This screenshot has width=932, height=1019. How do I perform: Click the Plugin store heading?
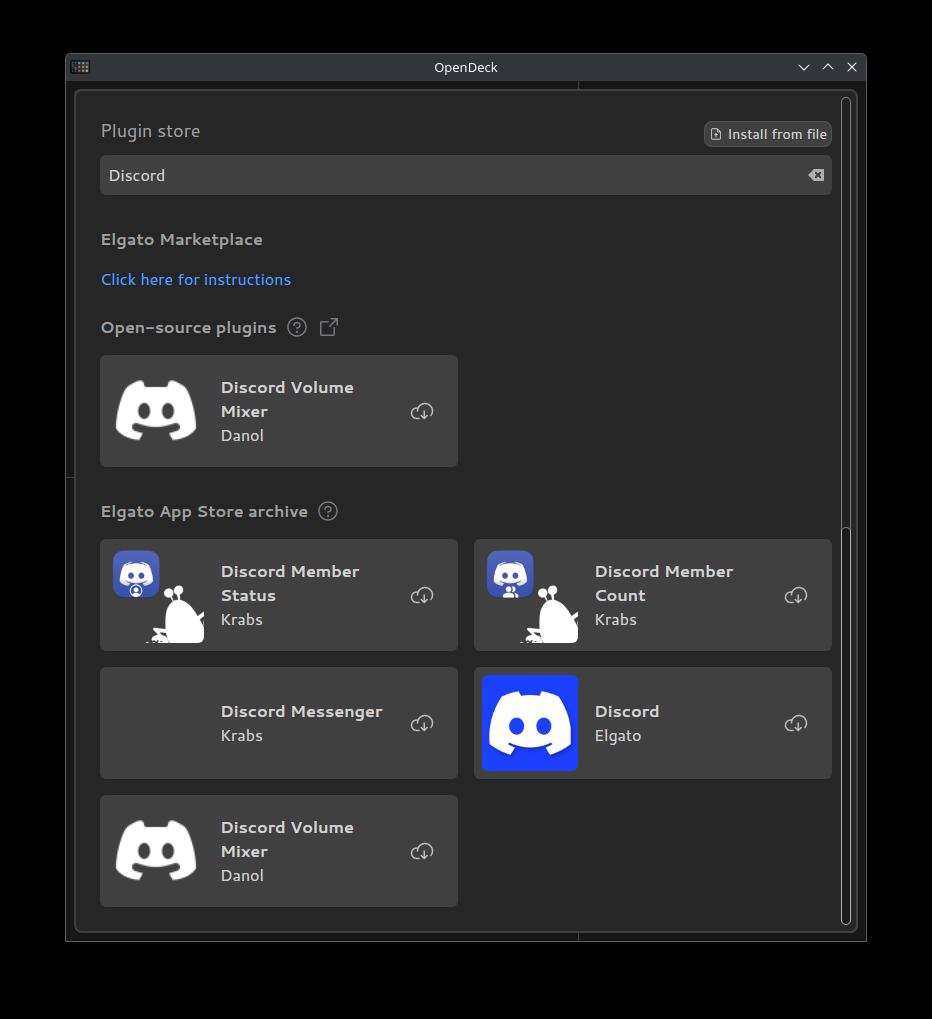pos(150,131)
